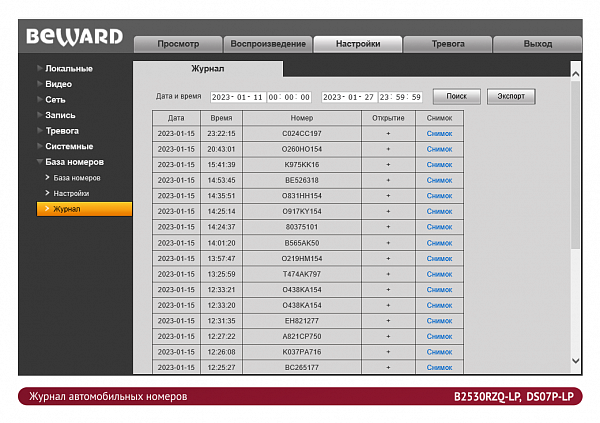Image resolution: width=600 pixels, height=423 pixels.
Task: Click the scrollbar down arrow
Action: [x=576, y=361]
